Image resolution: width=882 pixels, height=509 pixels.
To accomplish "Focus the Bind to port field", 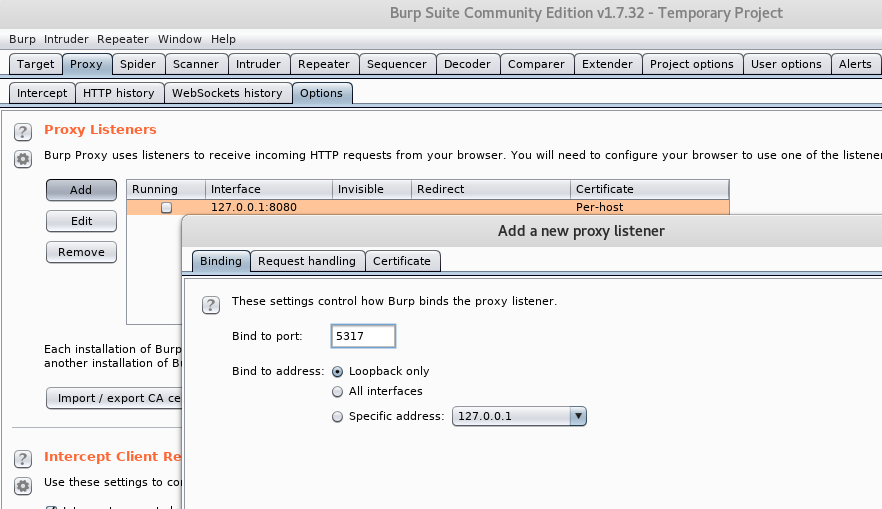I will [x=363, y=336].
